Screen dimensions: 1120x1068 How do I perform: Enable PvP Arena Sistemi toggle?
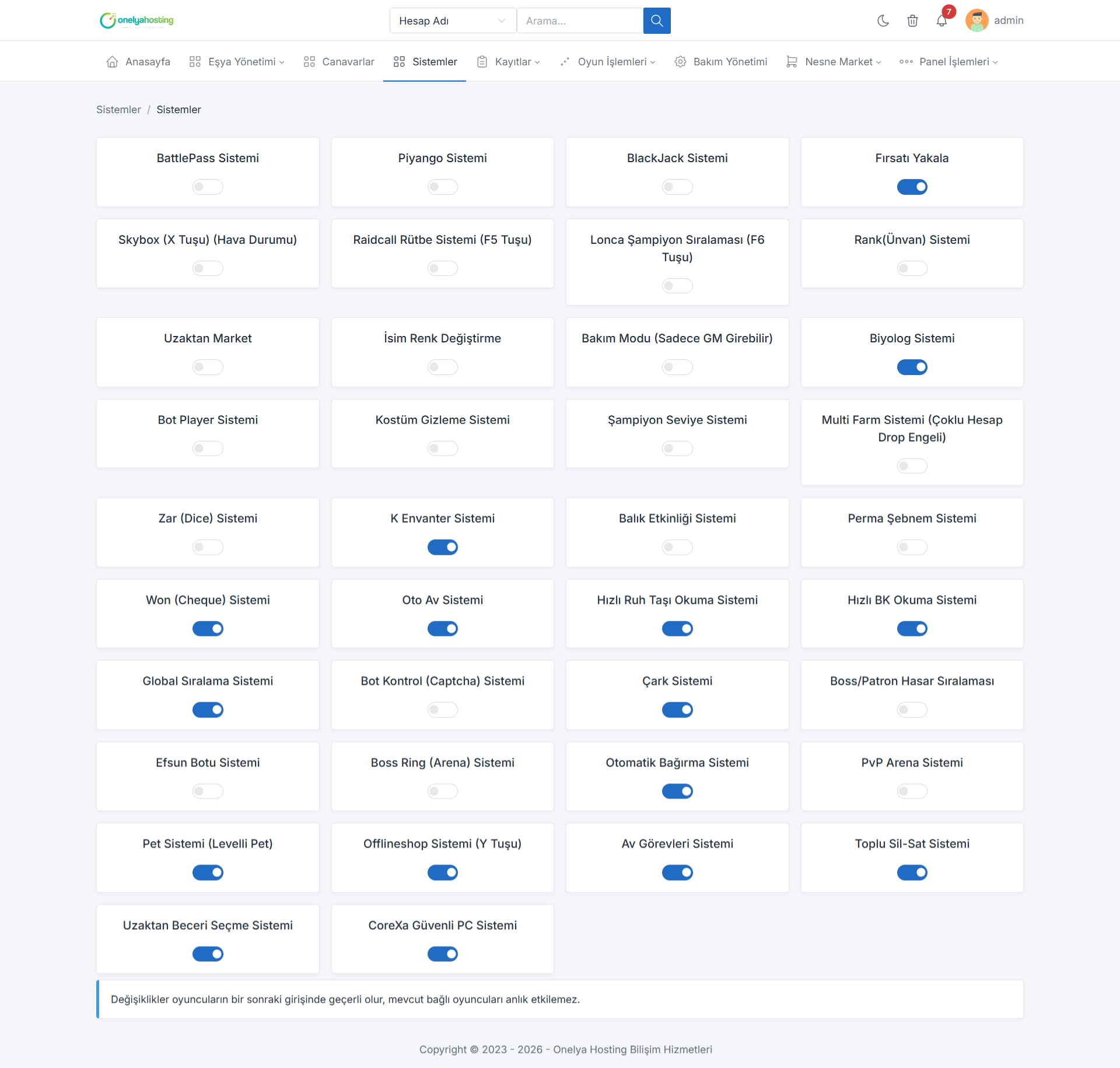click(x=912, y=791)
